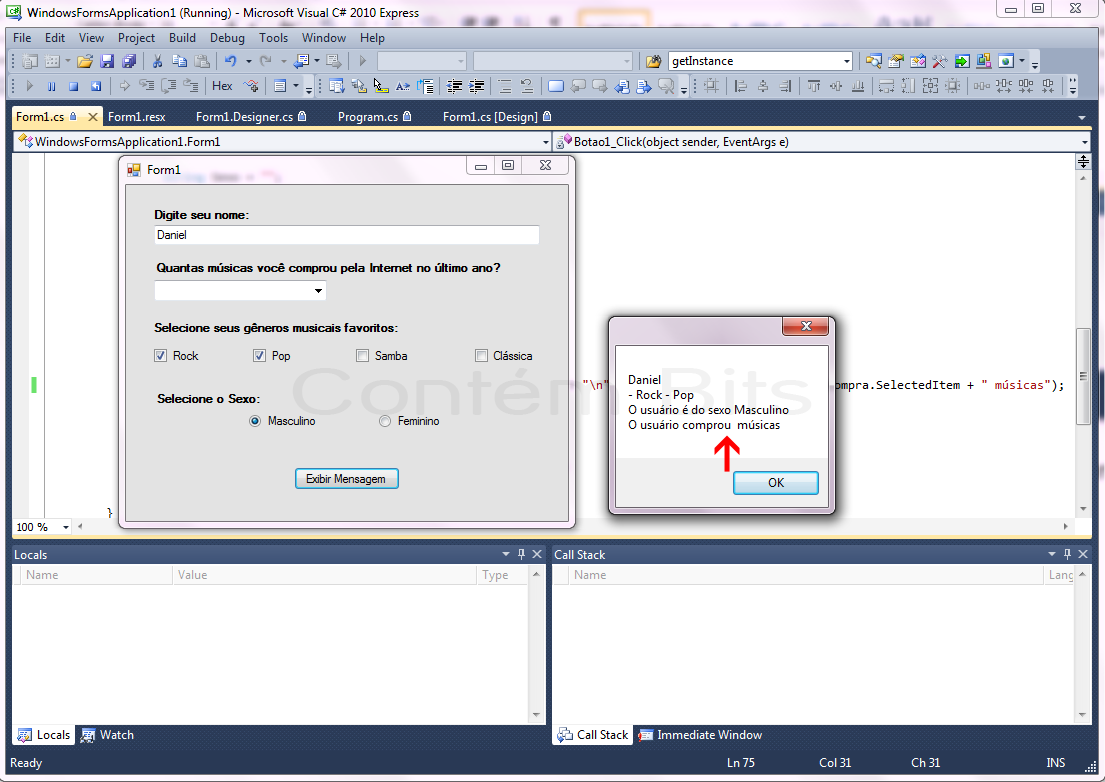Open the Toolbox hammer-and-wrench icon
The width and height of the screenshot is (1105, 782).
click(939, 61)
